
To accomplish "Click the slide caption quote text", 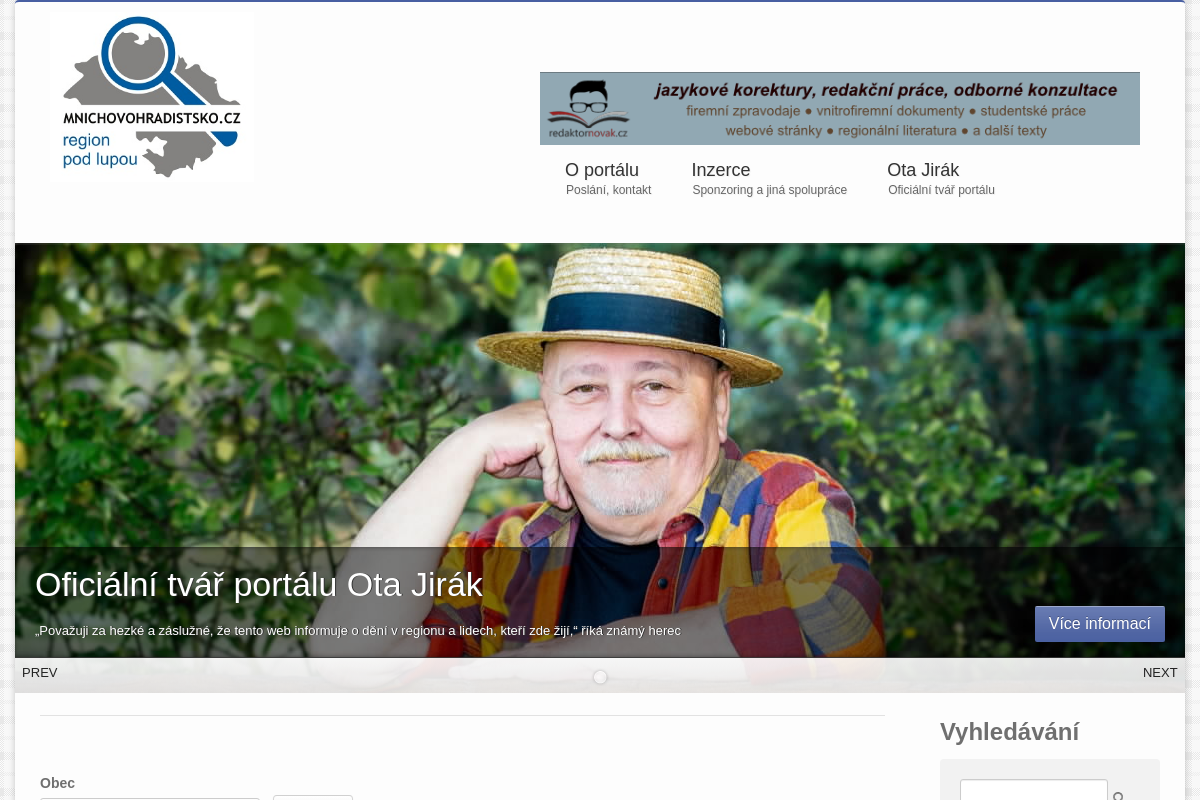I will point(358,631).
